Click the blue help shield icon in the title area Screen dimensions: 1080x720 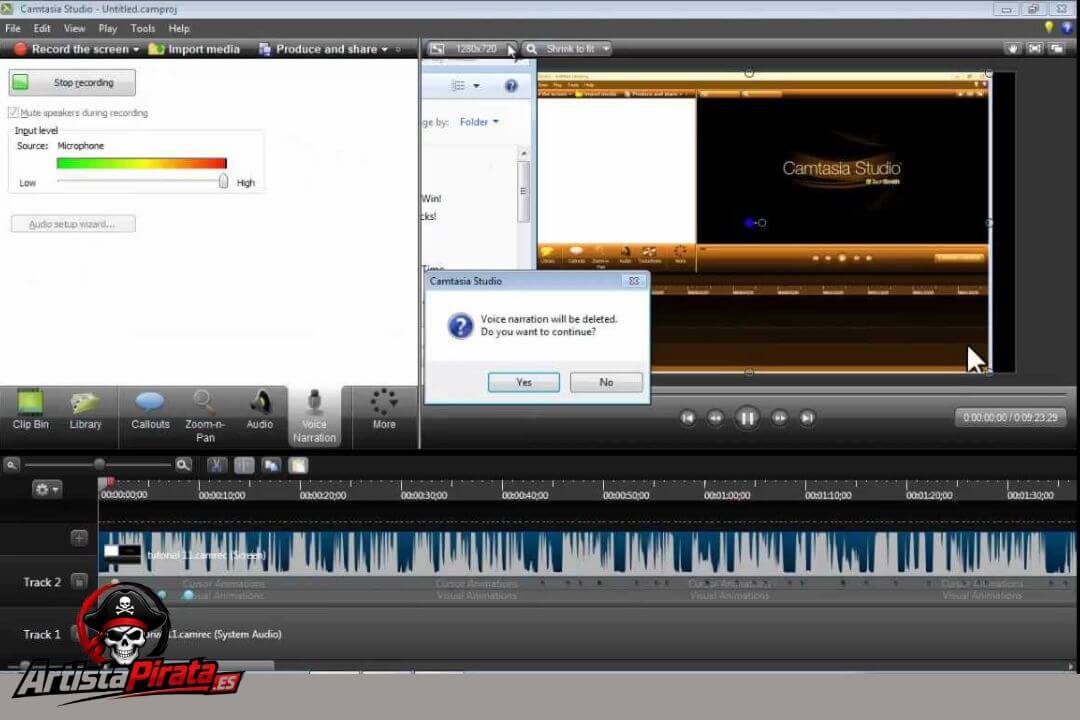point(1067,28)
